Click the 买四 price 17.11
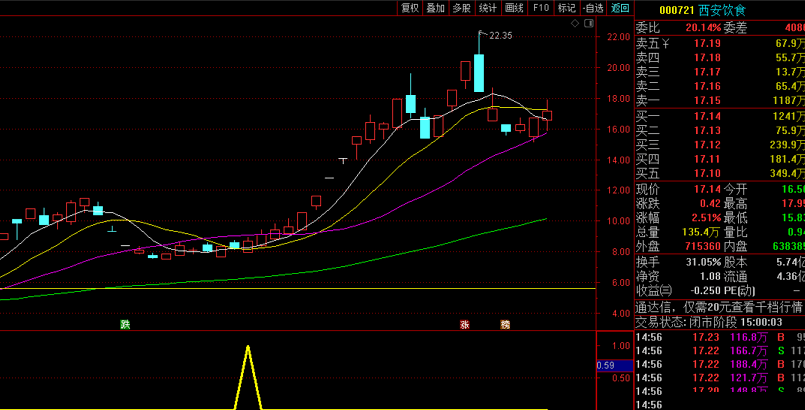 pyautogui.click(x=707, y=159)
